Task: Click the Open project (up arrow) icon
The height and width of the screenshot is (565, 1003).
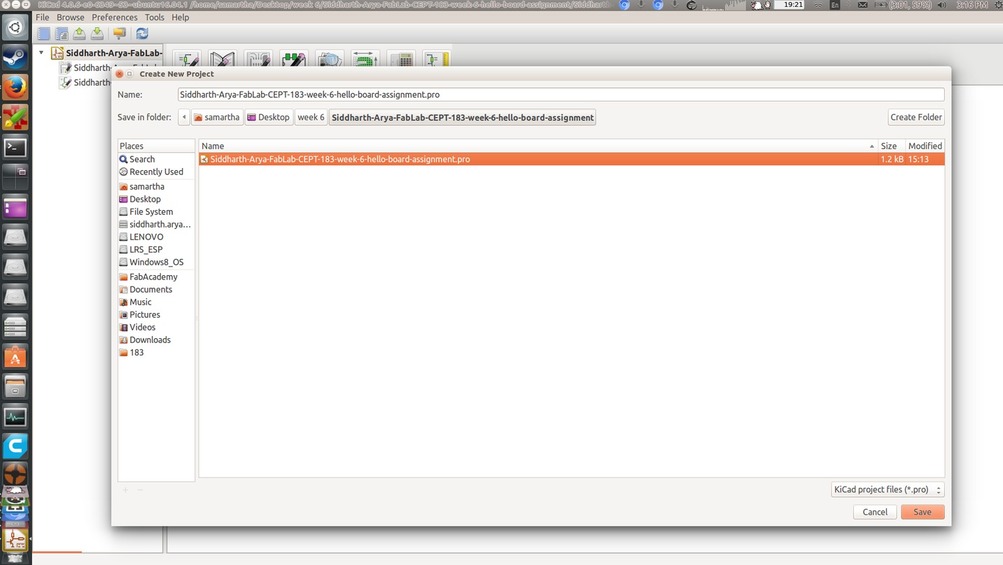Action: 79,33
